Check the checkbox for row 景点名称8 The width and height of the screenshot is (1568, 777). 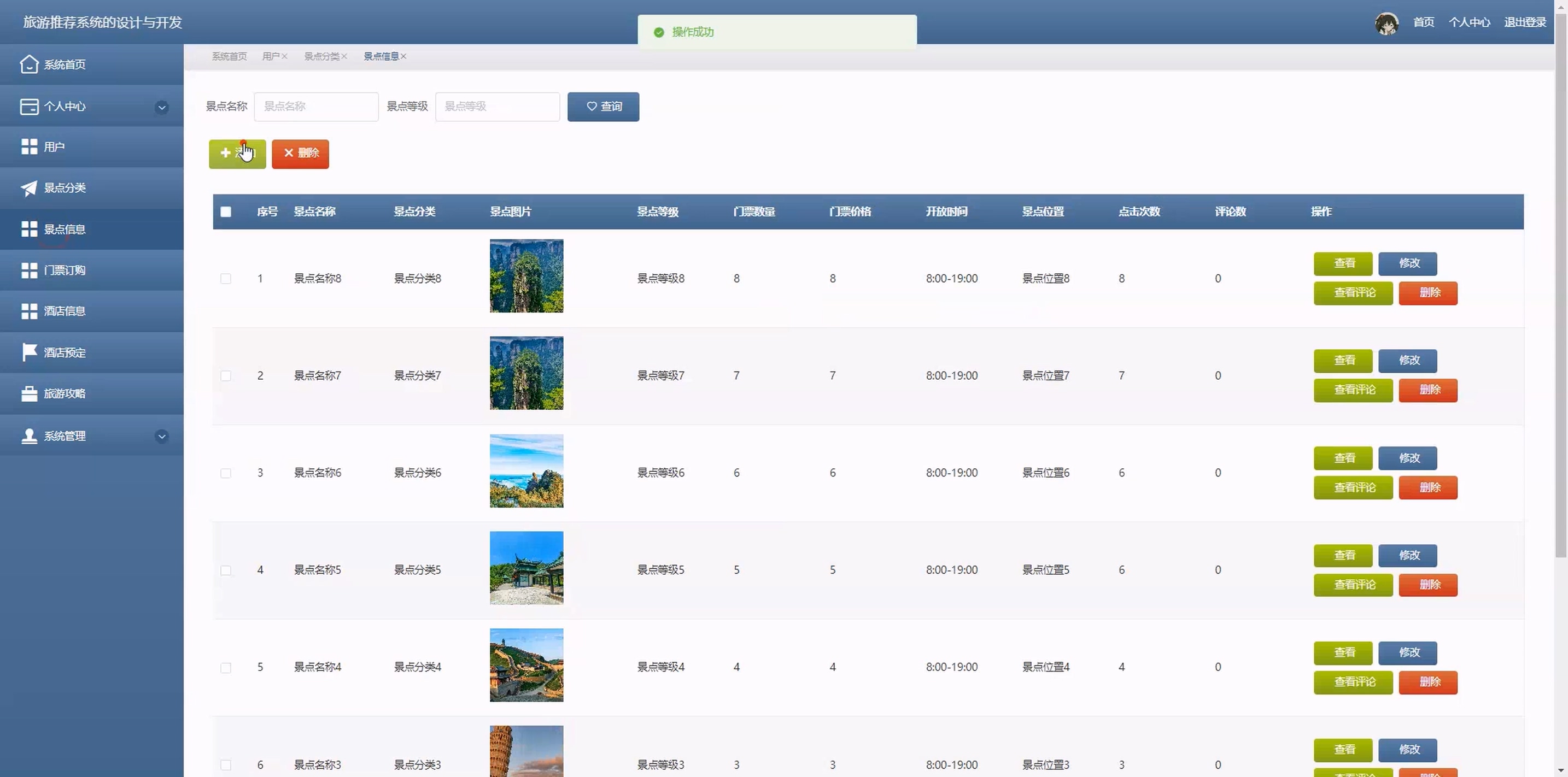coord(226,279)
